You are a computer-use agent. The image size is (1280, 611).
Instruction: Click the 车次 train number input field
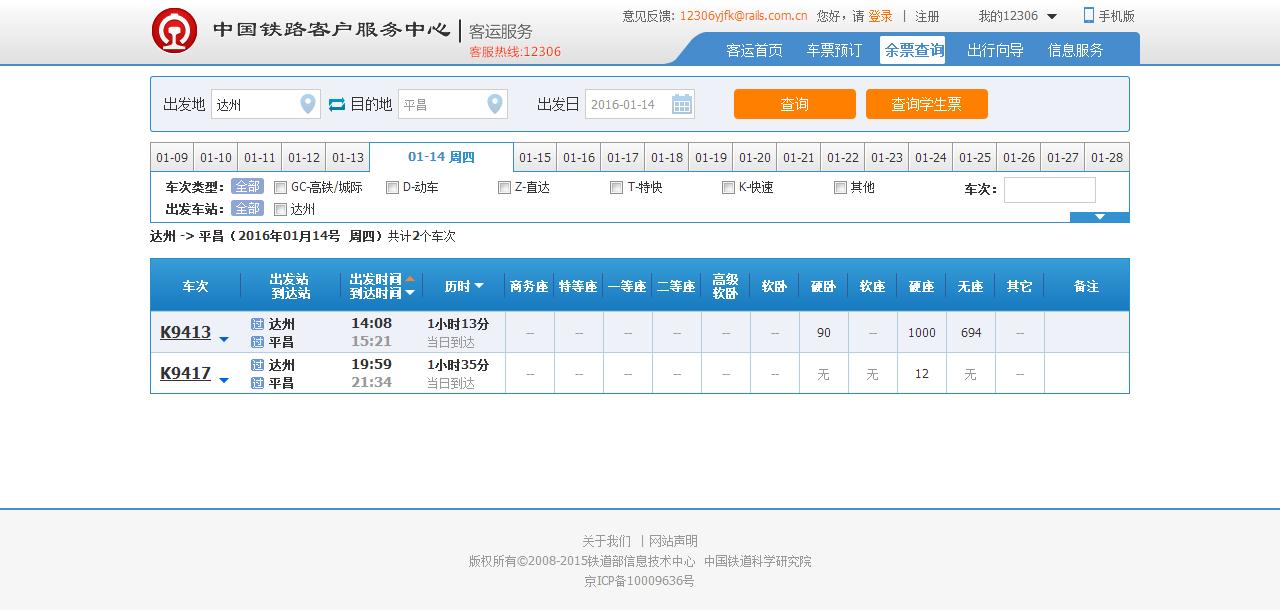(1049, 190)
